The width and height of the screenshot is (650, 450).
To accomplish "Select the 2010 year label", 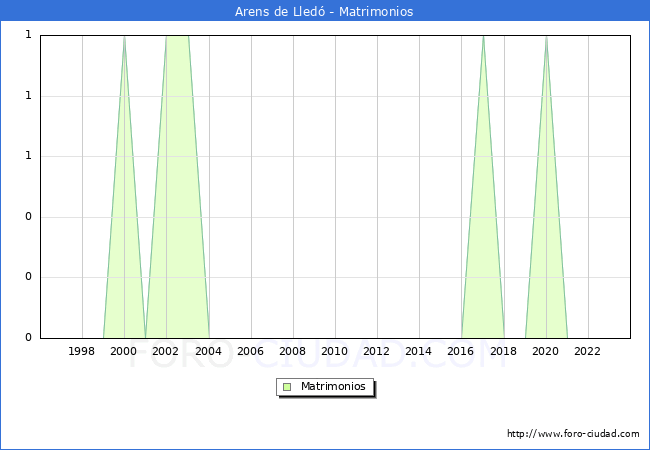I will click(334, 351).
